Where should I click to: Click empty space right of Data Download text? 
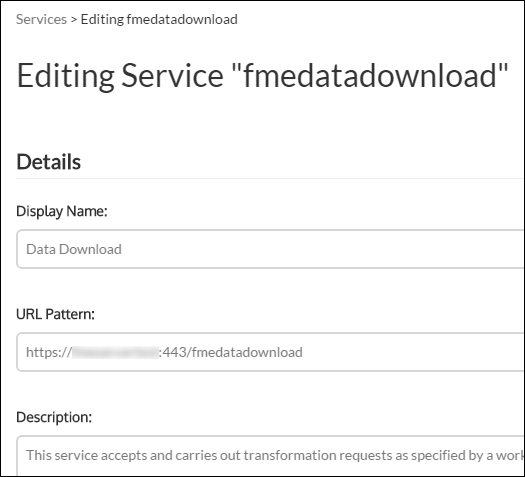(x=321, y=249)
